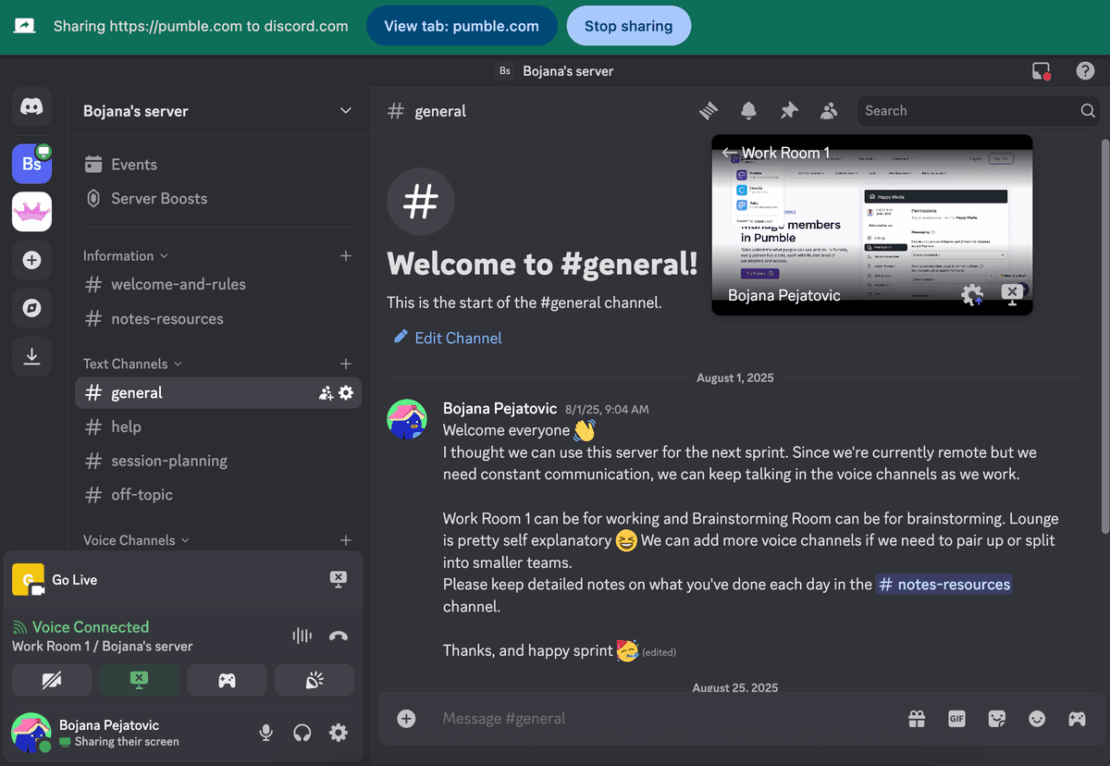Viewport: 1110px width, 766px height.
Task: Open the threads panel in #general
Action: pyautogui.click(x=708, y=111)
